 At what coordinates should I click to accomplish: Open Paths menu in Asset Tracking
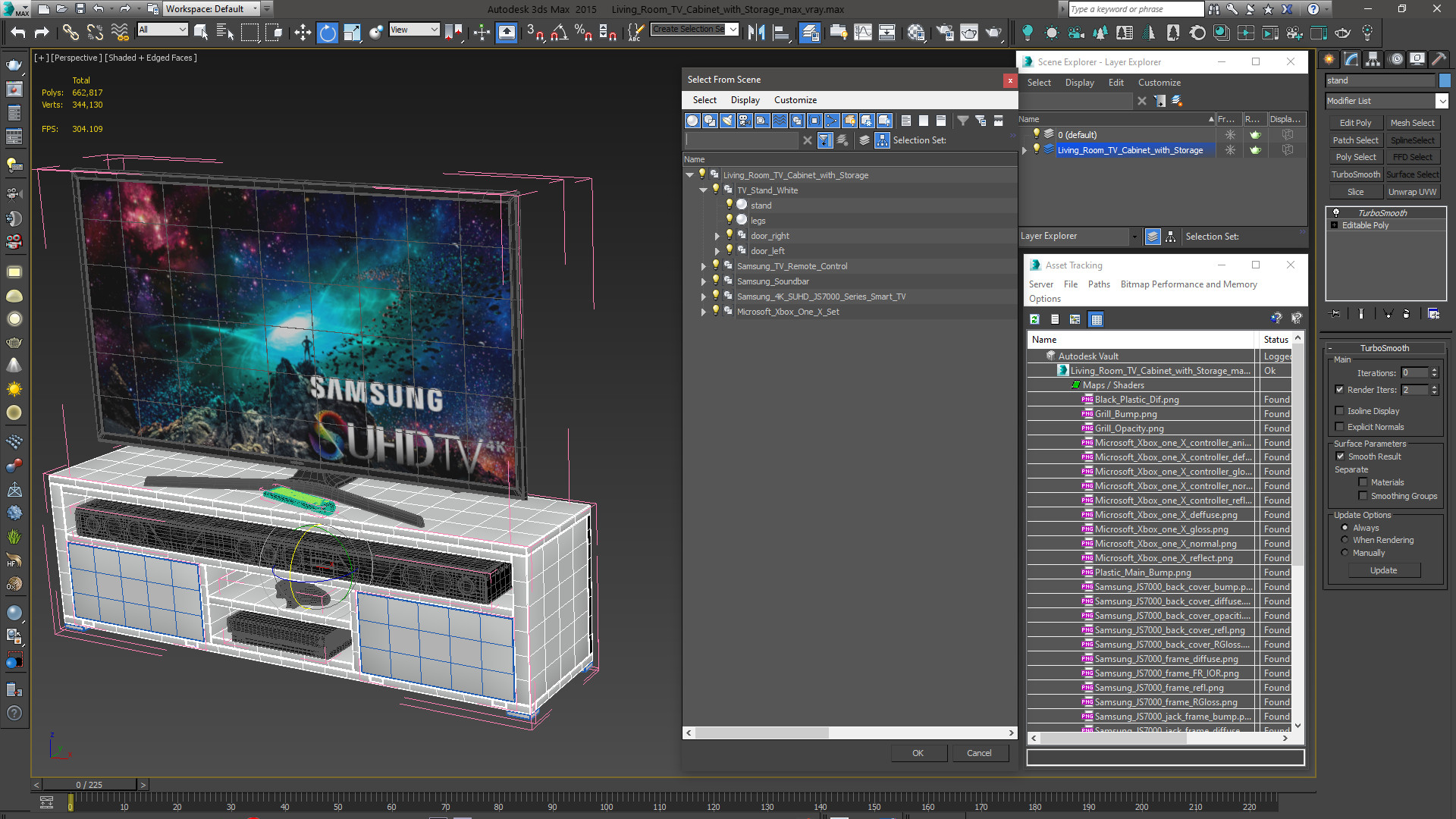coord(1098,284)
